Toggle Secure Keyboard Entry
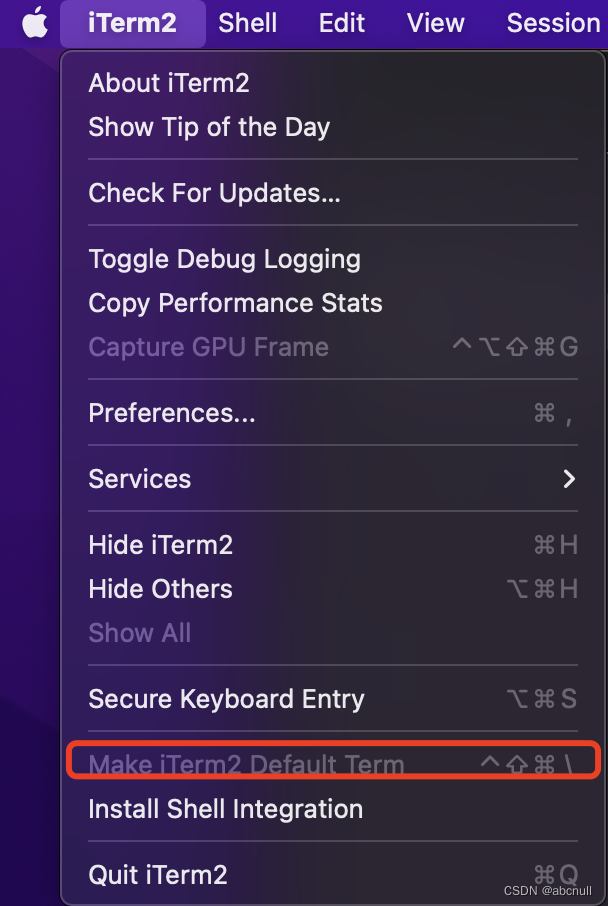 coord(333,699)
